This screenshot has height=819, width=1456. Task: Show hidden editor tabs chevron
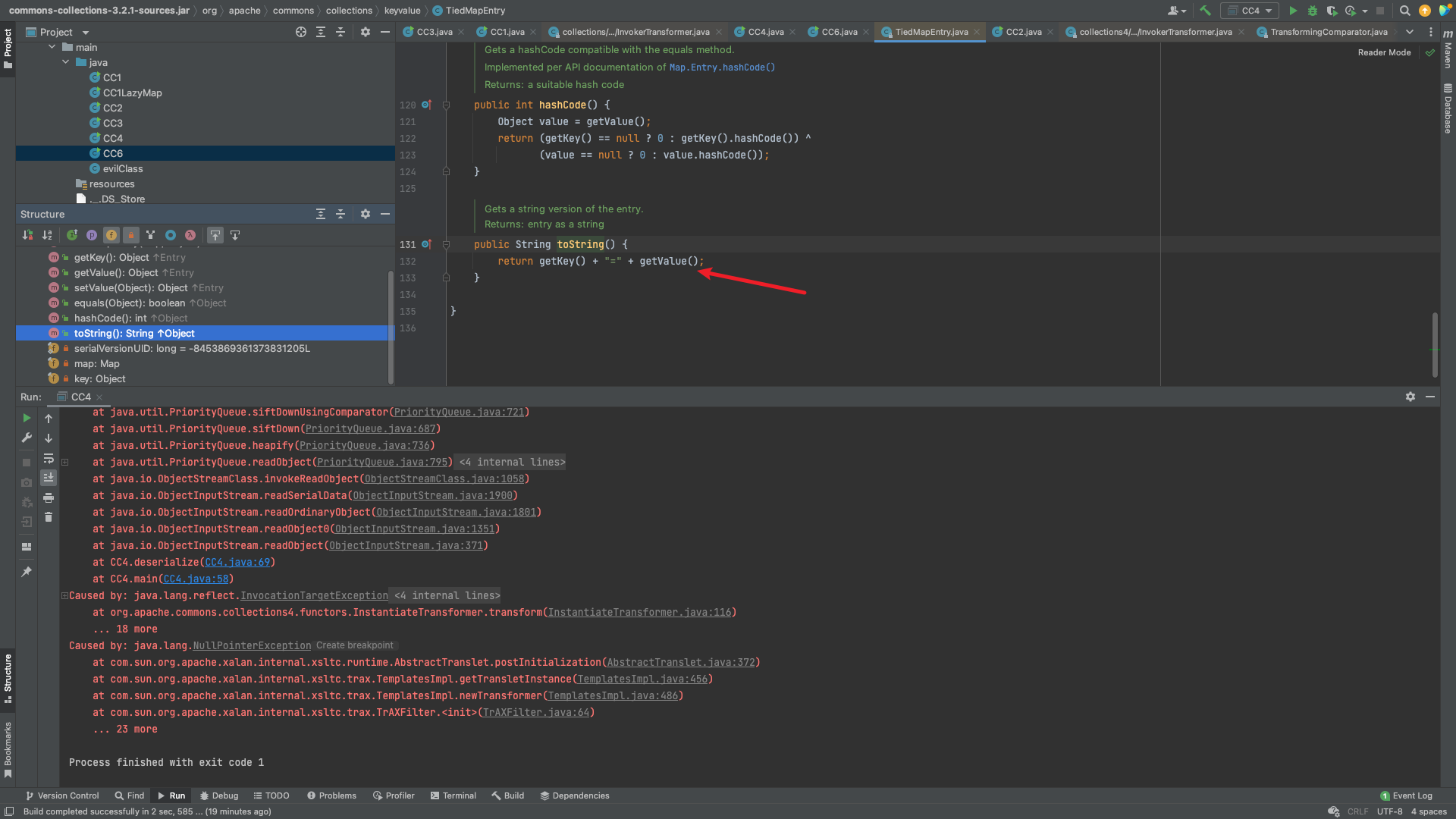(x=1410, y=32)
